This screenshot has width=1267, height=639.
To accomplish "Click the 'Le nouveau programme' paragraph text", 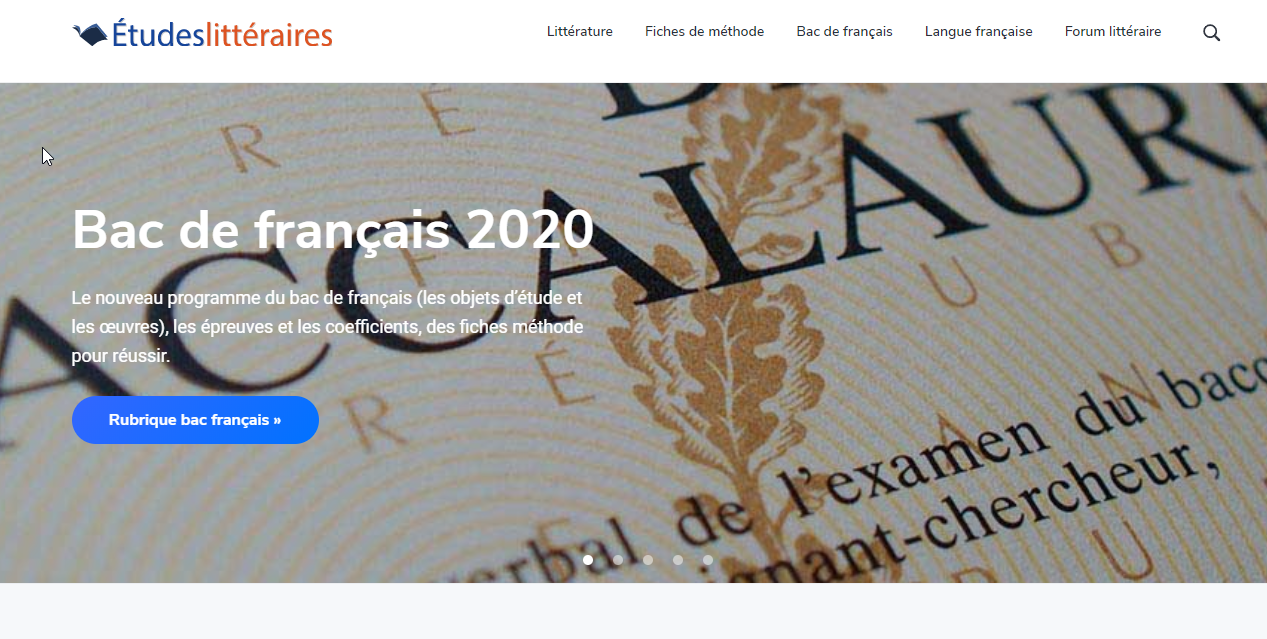I will pos(327,327).
